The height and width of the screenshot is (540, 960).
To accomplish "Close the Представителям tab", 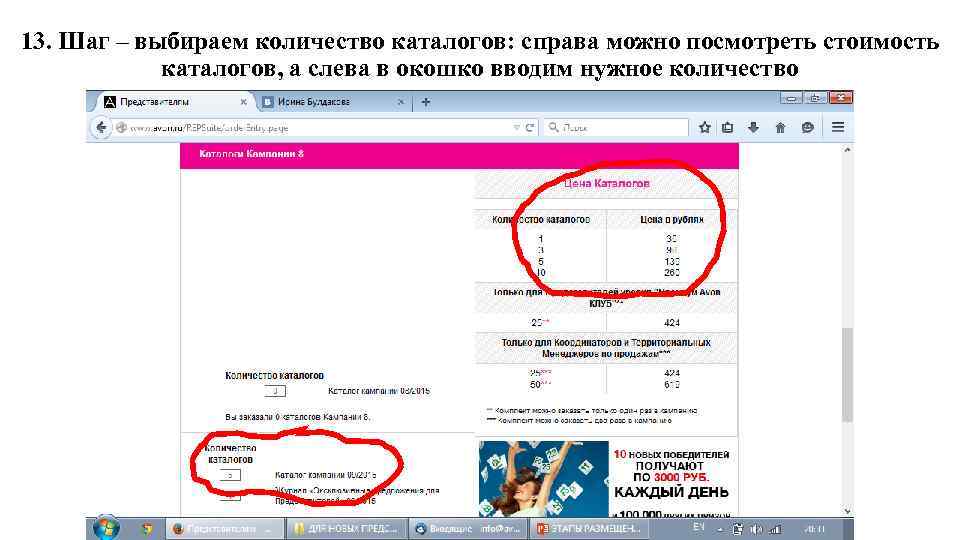I will coord(243,102).
